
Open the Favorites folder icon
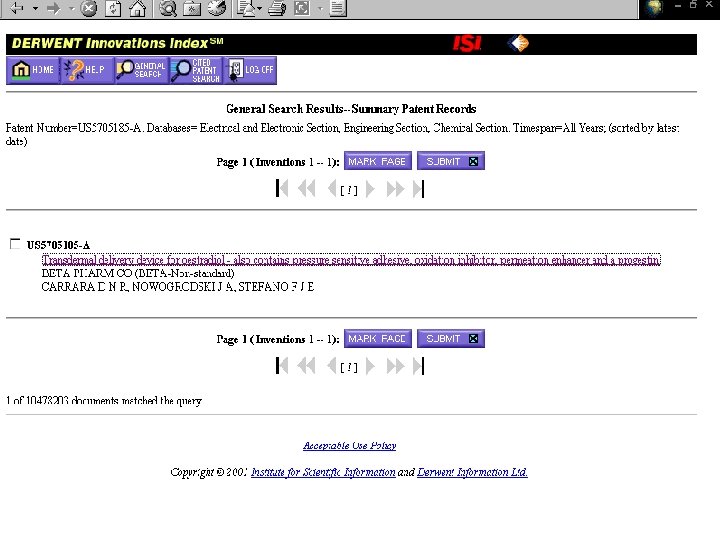click(192, 8)
